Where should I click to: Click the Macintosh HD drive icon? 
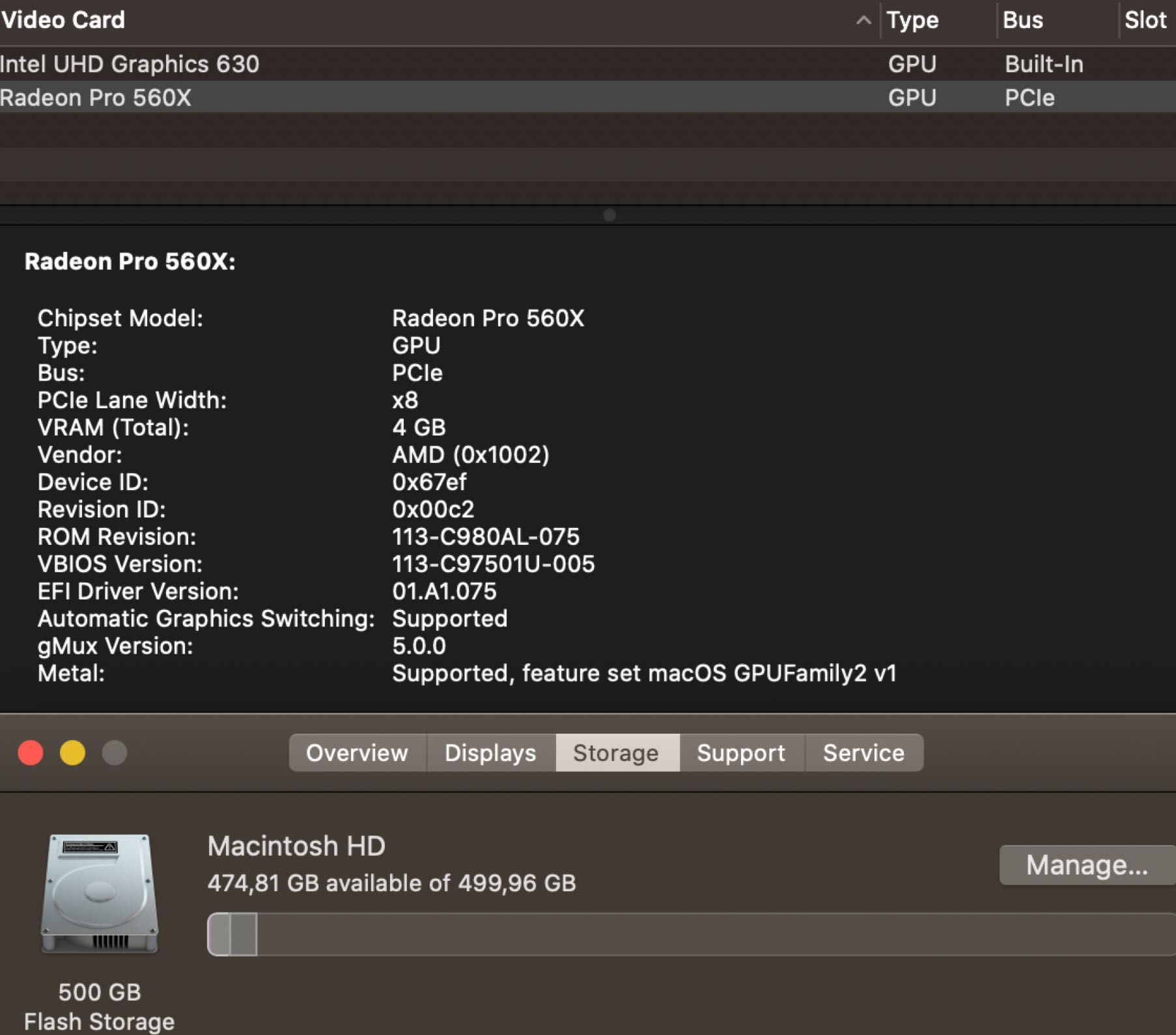[100, 894]
